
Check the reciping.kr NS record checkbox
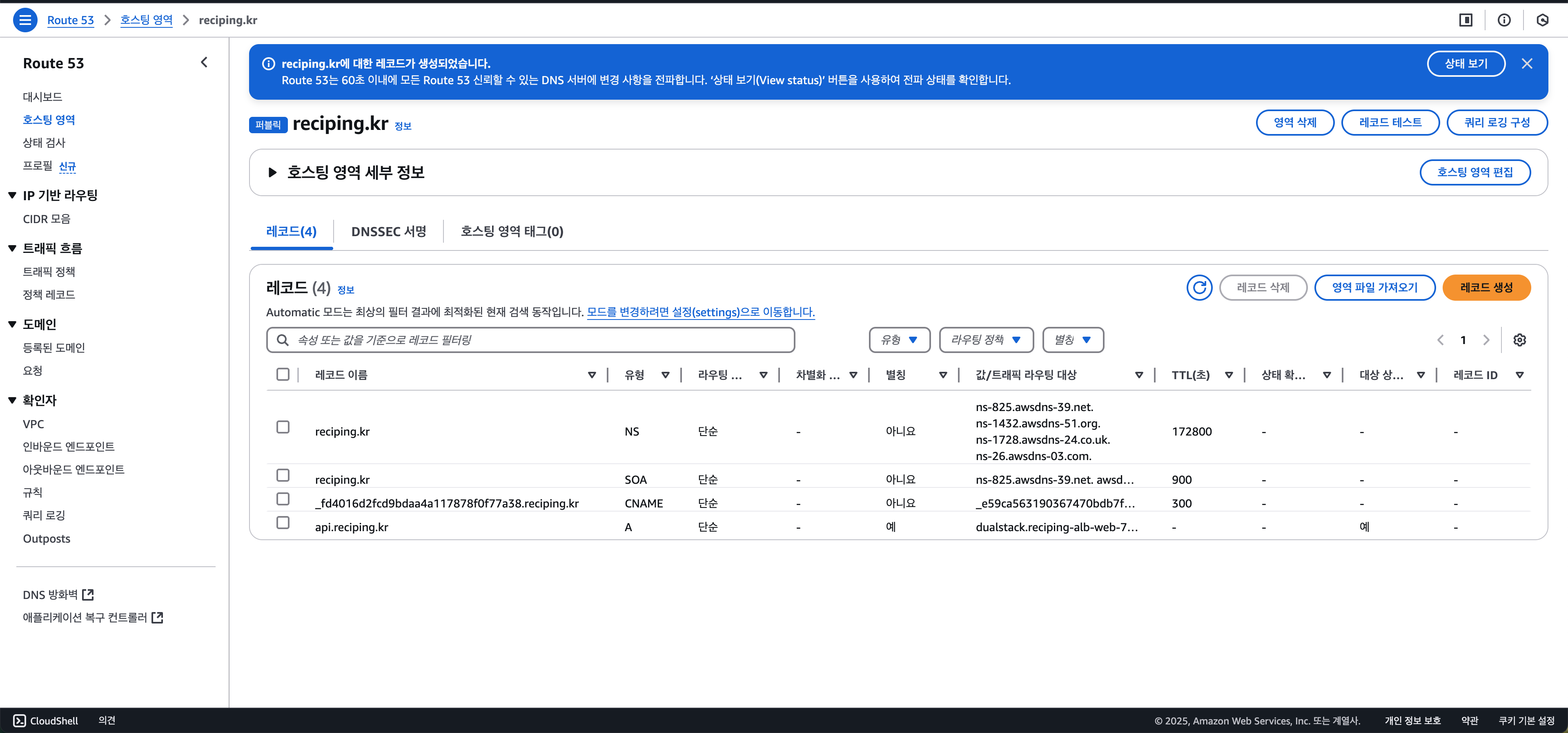tap(283, 427)
